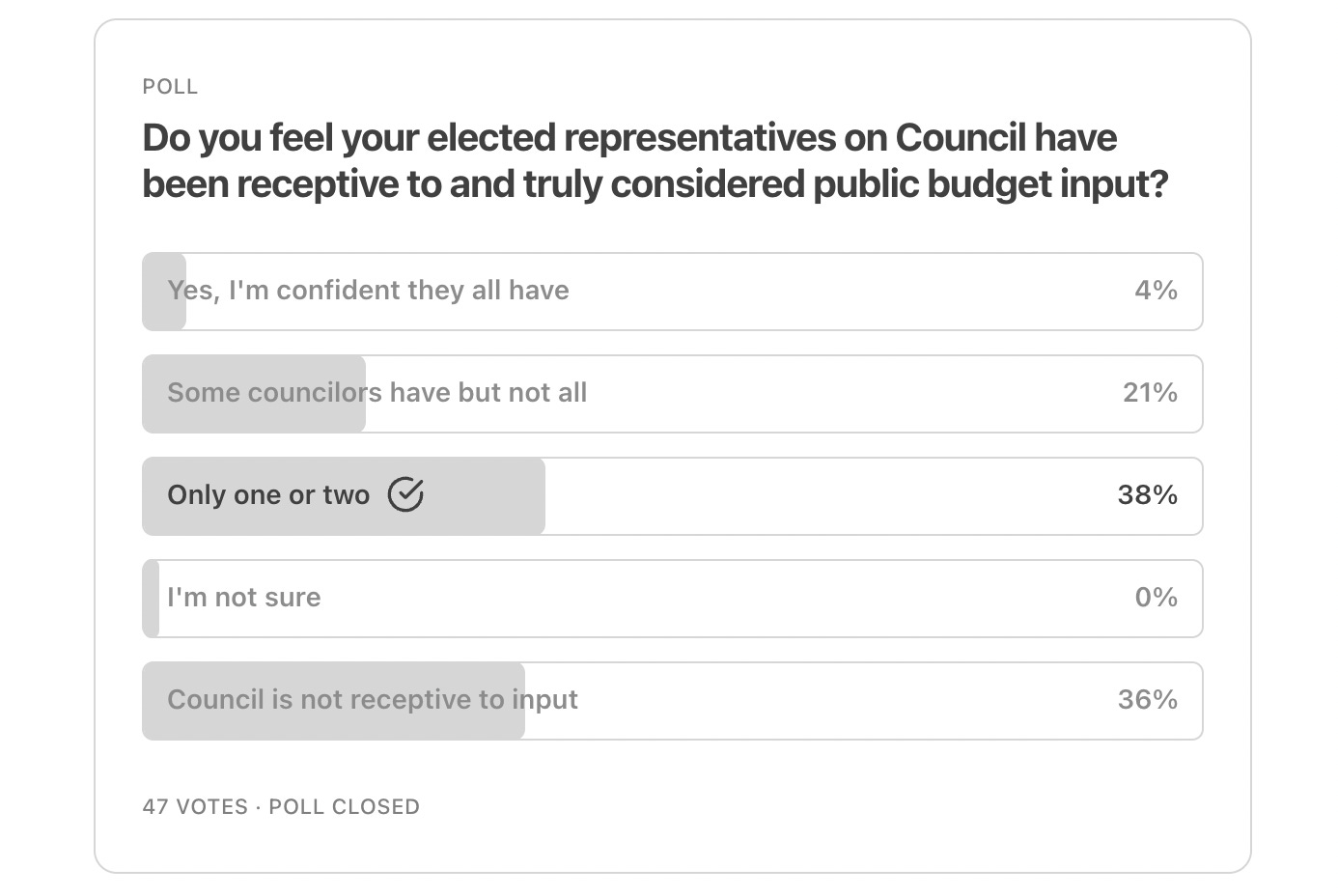Click the poll question heading text
1338x896 pixels.
(x=655, y=160)
